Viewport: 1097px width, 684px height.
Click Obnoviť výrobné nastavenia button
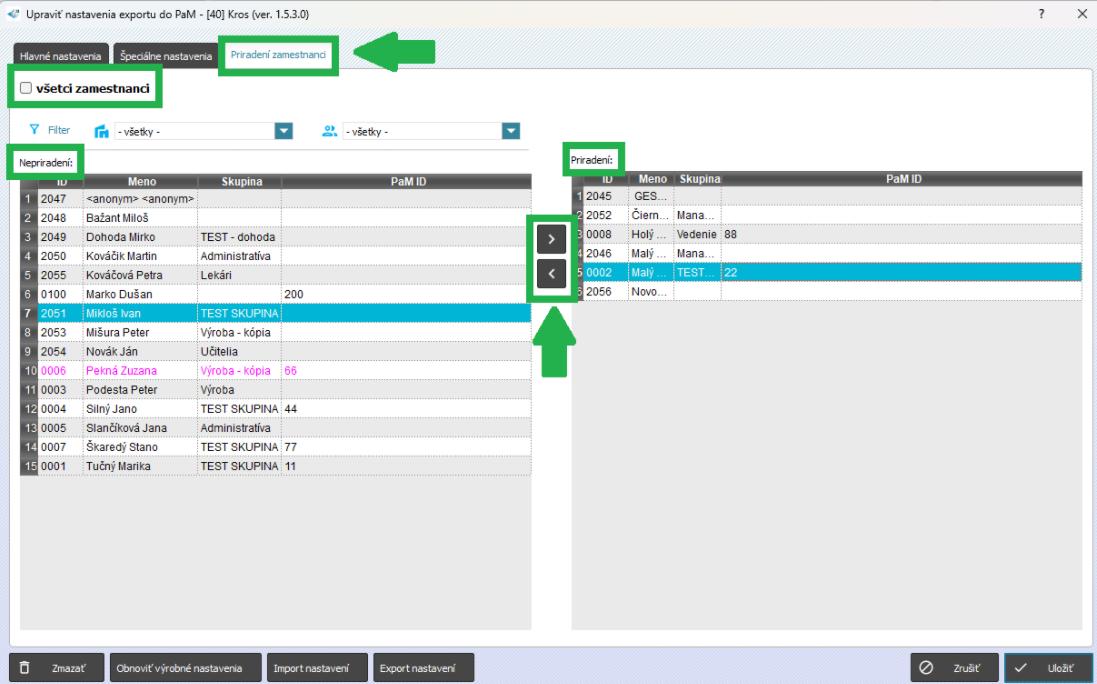180,667
